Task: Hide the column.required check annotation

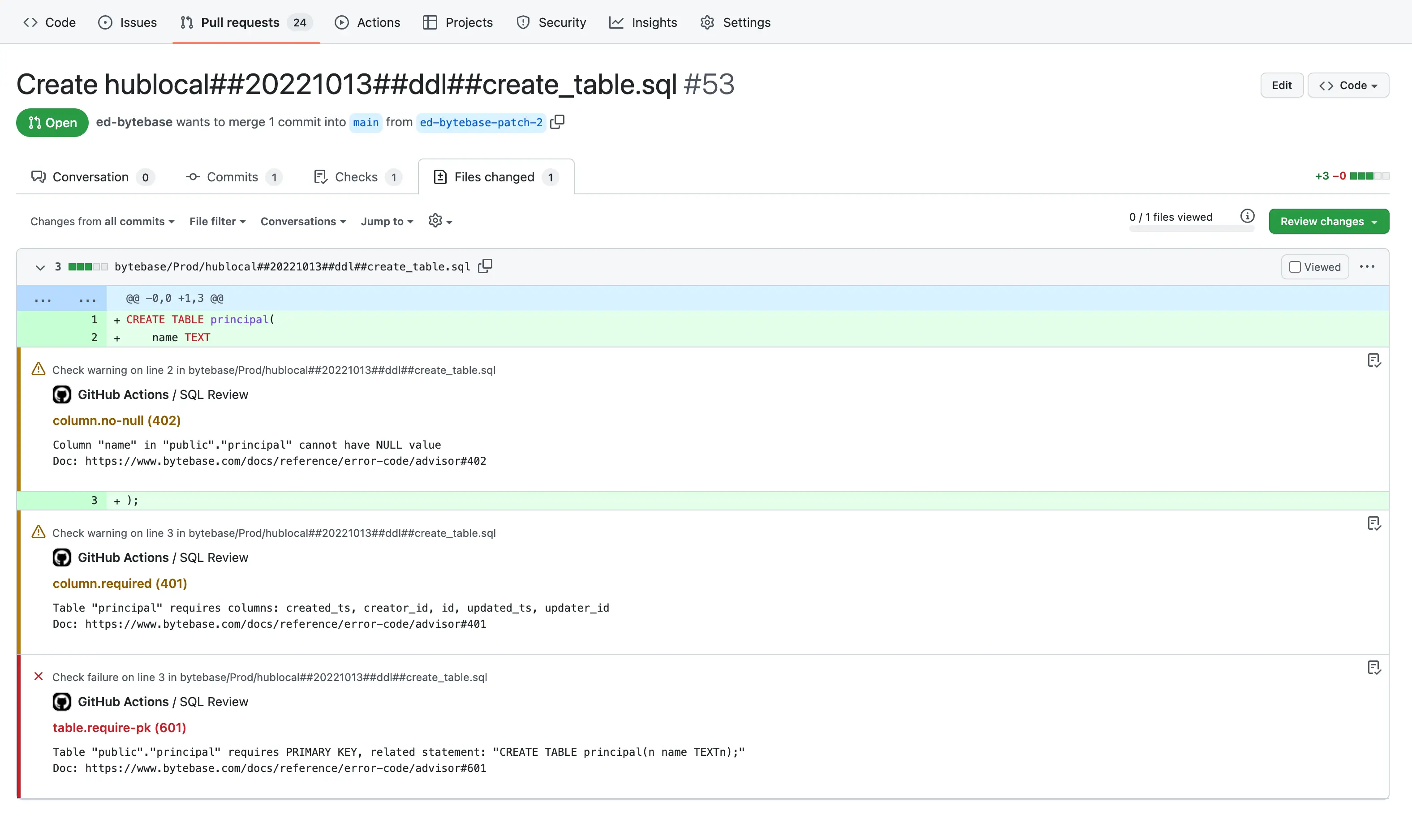Action: [x=1375, y=523]
